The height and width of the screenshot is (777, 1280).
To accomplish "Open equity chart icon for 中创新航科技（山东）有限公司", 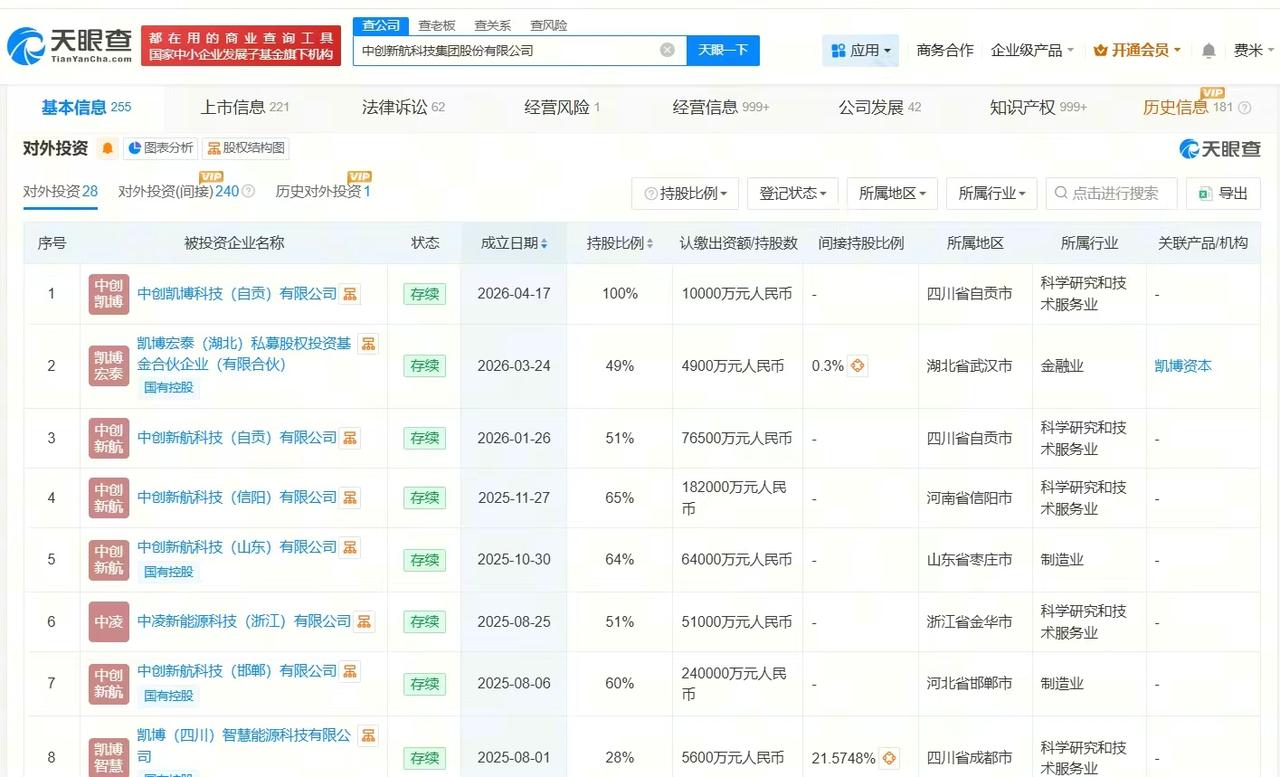I will tap(350, 547).
